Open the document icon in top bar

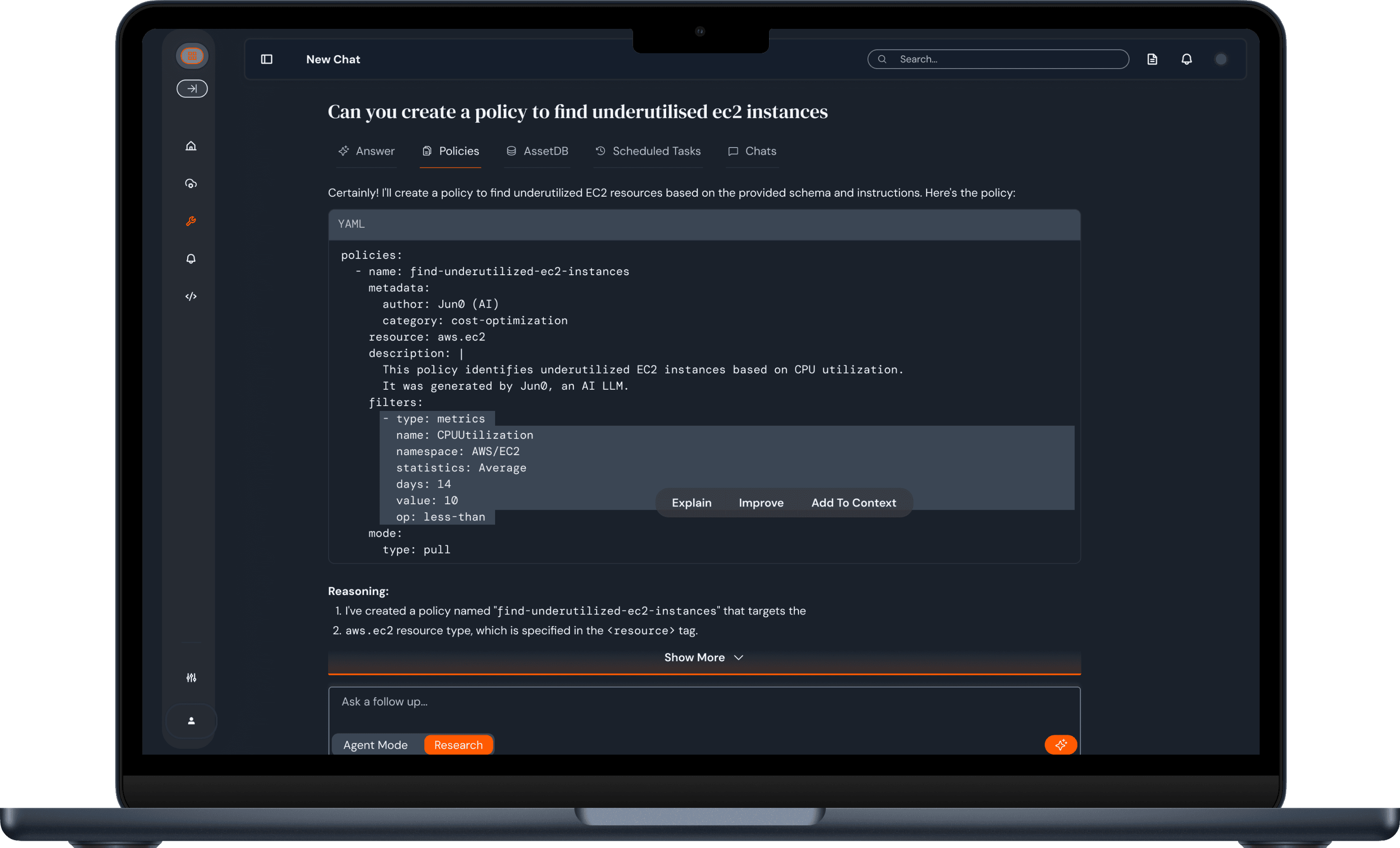coord(1152,59)
